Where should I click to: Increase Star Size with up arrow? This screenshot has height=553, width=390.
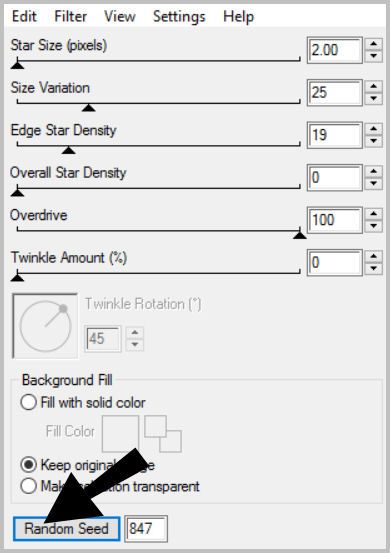[x=374, y=44]
